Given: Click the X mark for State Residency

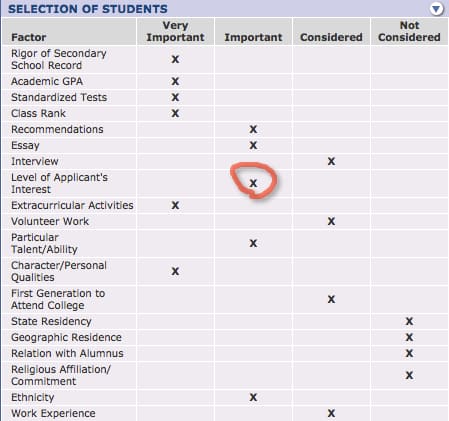Looking at the screenshot, I should [409, 321].
